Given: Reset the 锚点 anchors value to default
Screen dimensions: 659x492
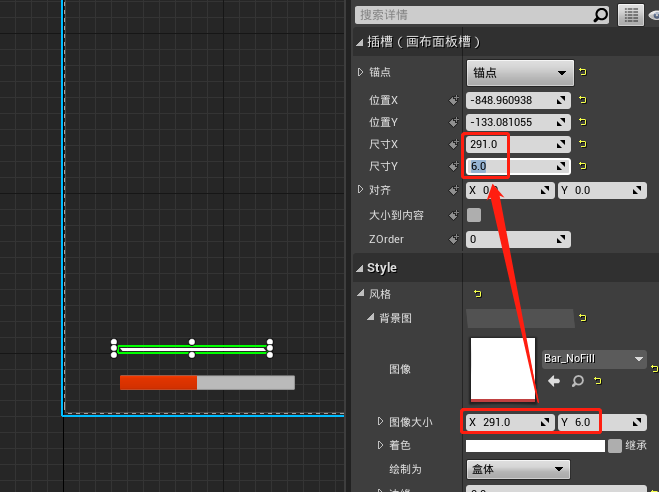Looking at the screenshot, I should pos(583,72).
